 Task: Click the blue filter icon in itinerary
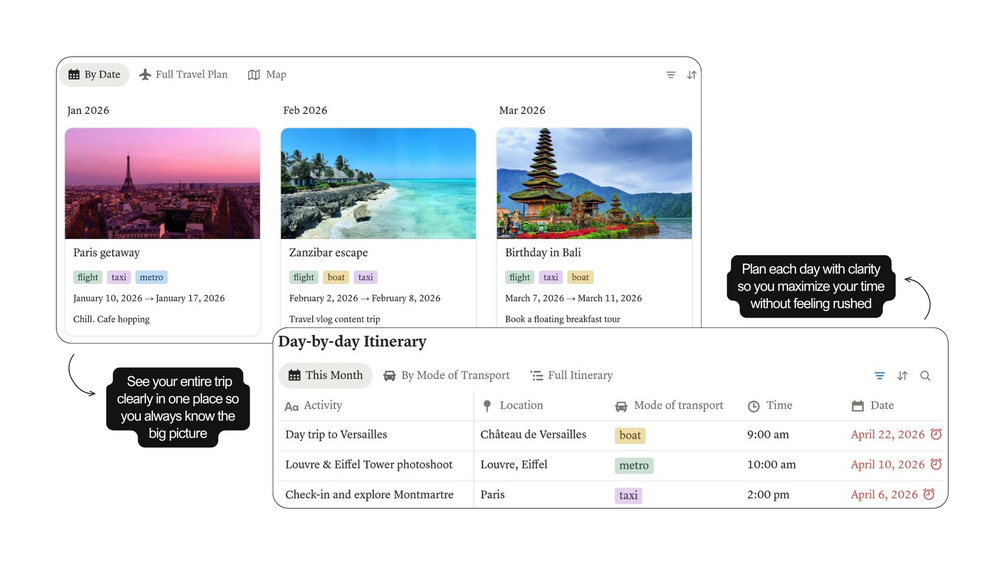pos(879,376)
